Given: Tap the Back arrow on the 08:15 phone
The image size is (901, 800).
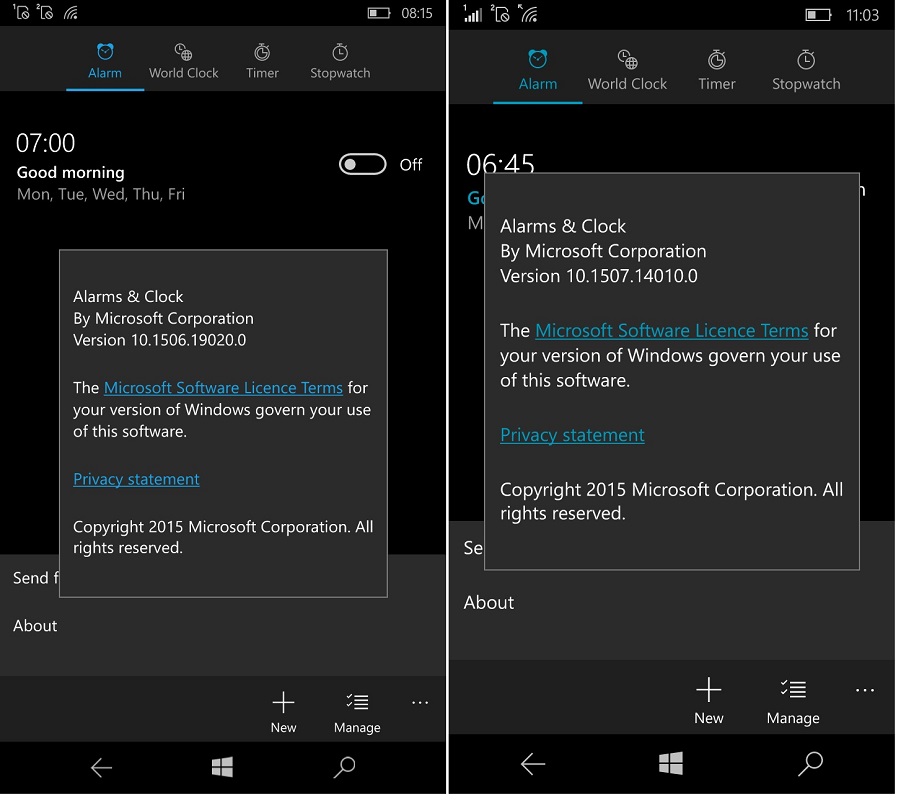Looking at the screenshot, I should point(101,767).
